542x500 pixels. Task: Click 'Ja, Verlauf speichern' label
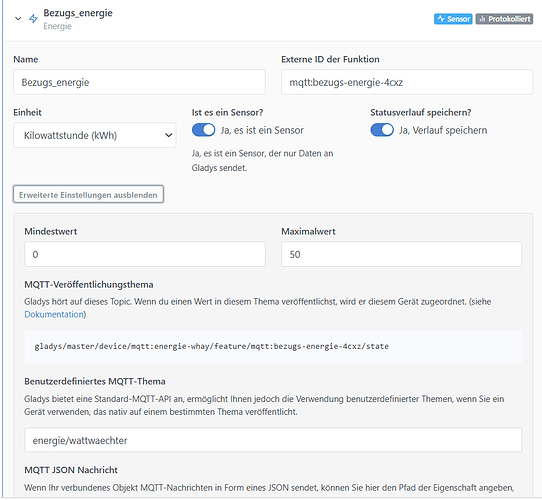coord(443,130)
